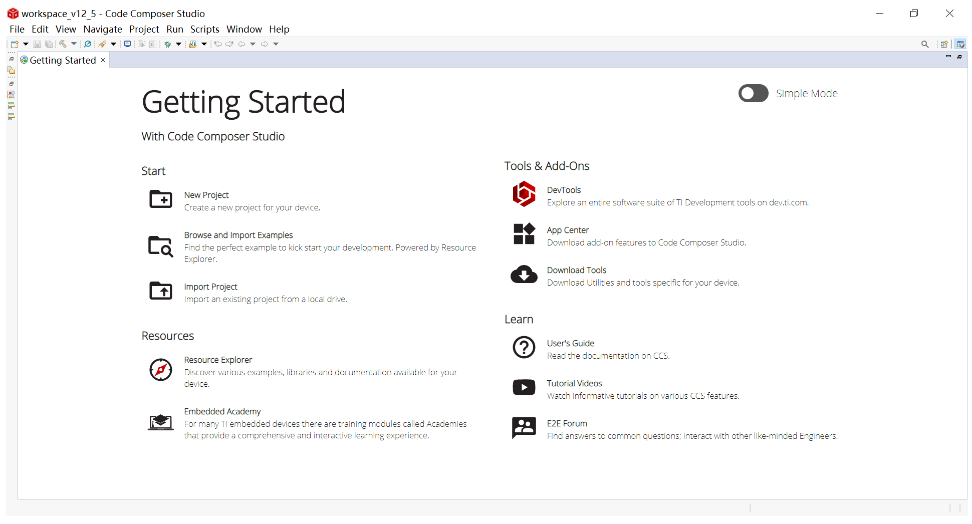Toggle the Simple Mode switch

[753, 93]
